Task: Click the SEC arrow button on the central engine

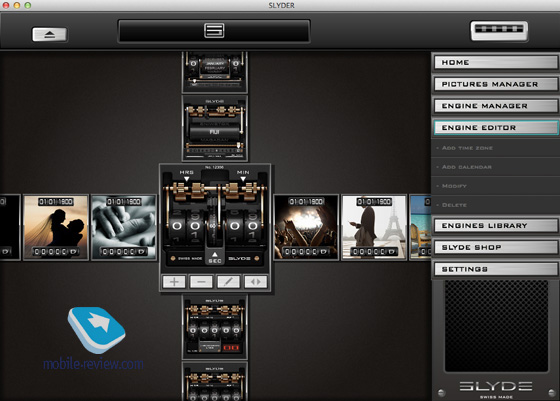Action: coord(215,257)
